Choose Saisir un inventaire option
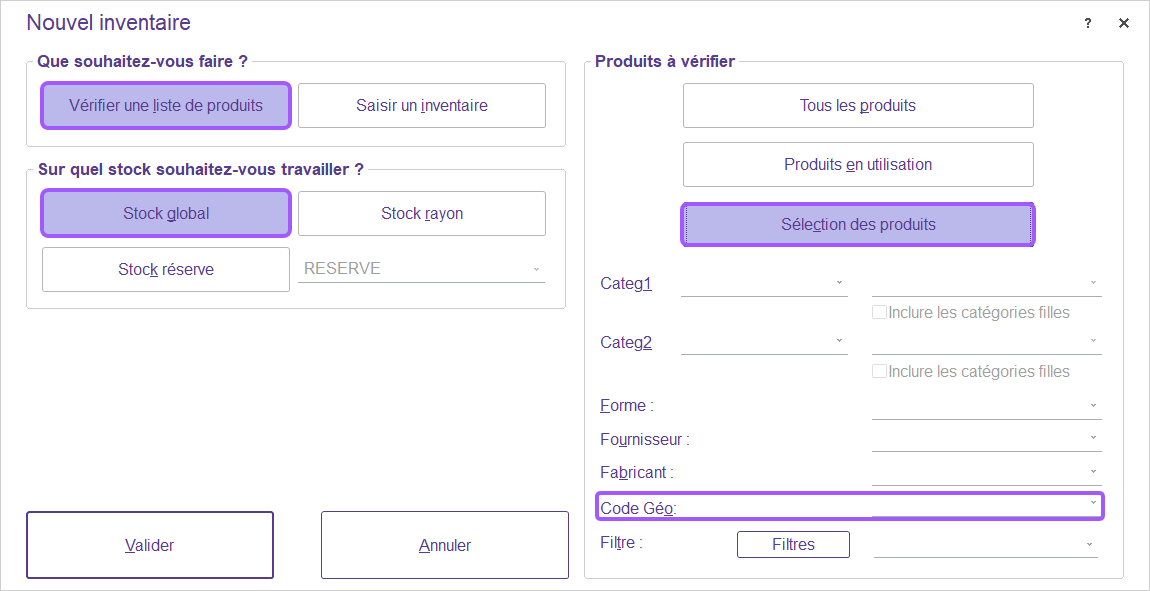The height and width of the screenshot is (591, 1150). (422, 106)
